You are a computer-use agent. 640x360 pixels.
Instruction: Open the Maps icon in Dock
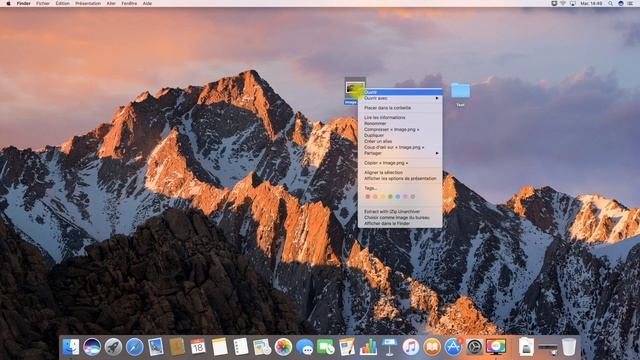262,347
